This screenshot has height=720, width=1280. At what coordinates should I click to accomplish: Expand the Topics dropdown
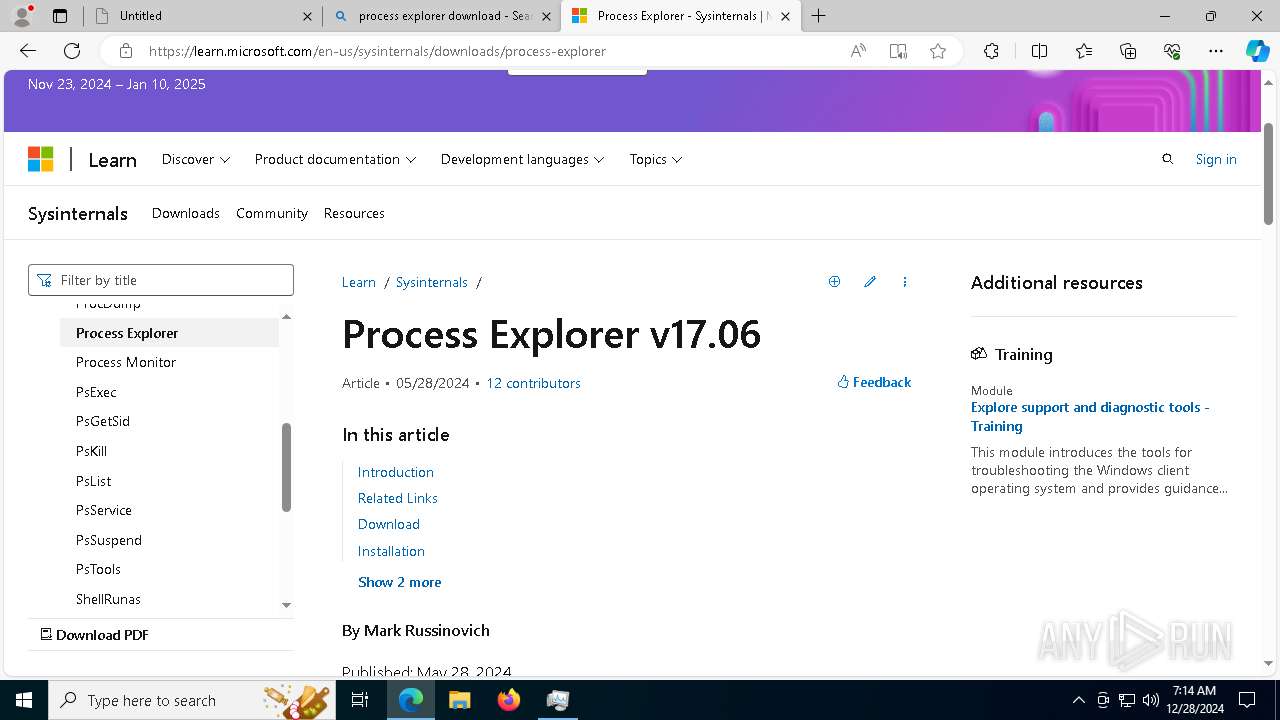coord(656,159)
